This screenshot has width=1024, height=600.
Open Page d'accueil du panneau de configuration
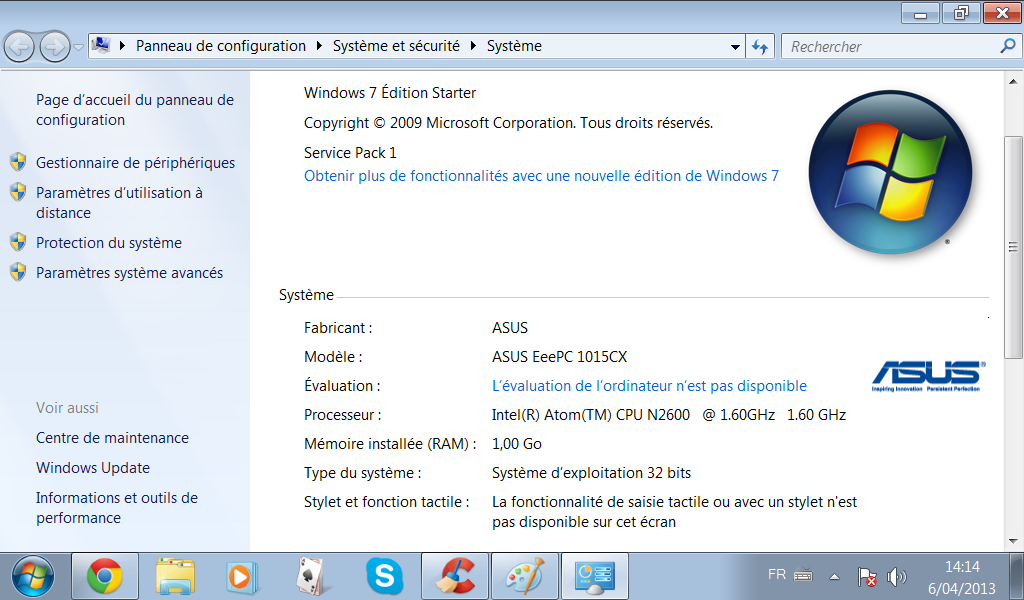(135, 110)
